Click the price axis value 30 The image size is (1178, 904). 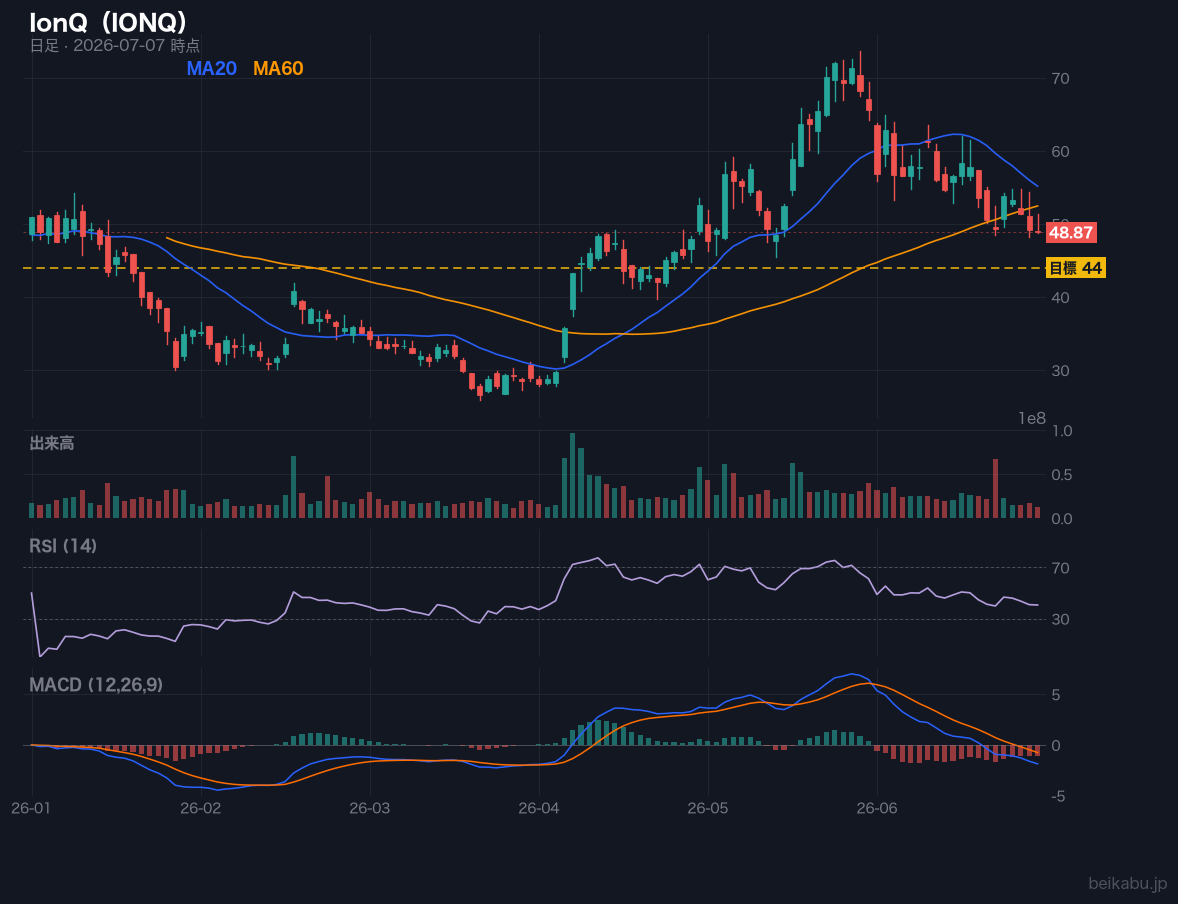tap(1061, 370)
